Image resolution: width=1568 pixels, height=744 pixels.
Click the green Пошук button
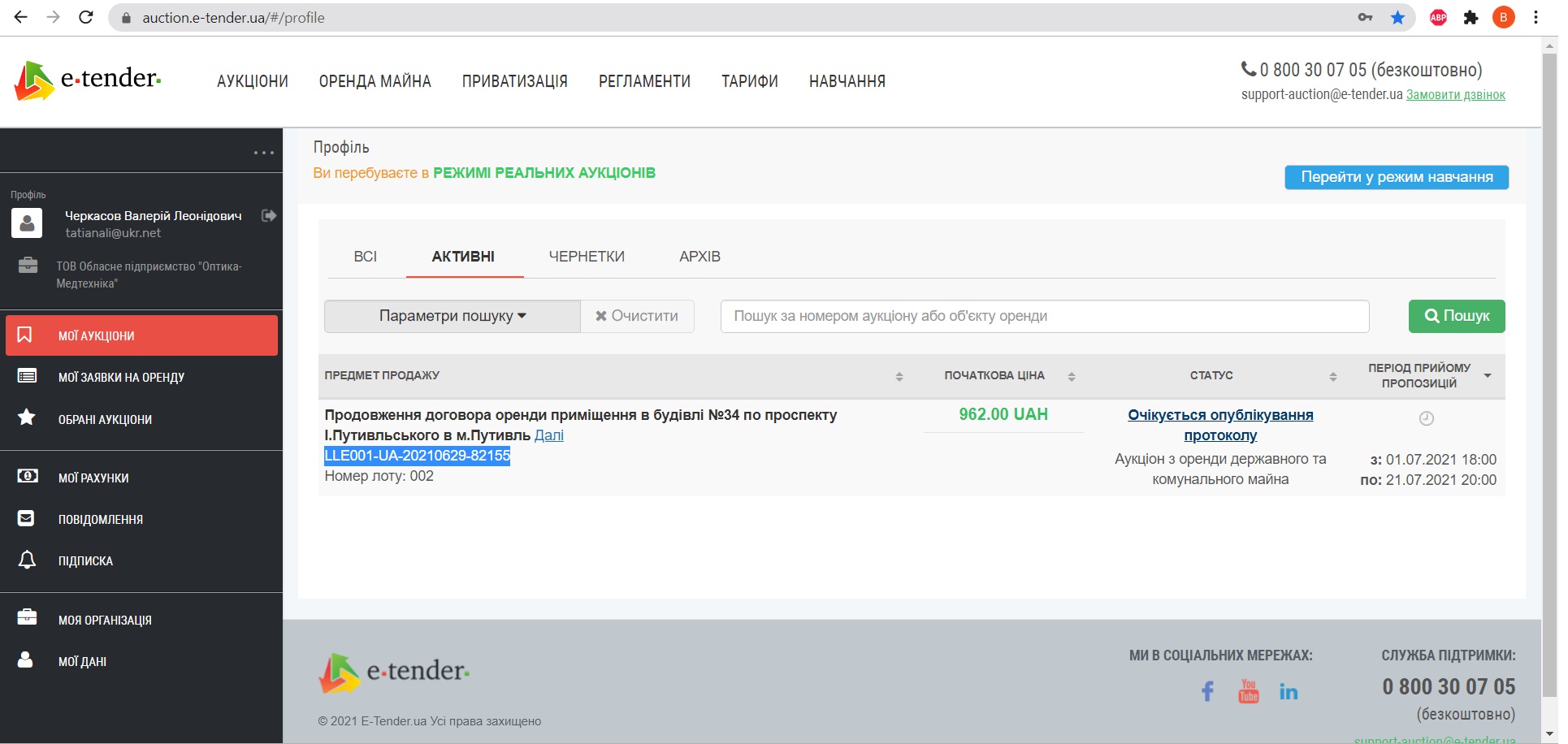(x=1456, y=316)
